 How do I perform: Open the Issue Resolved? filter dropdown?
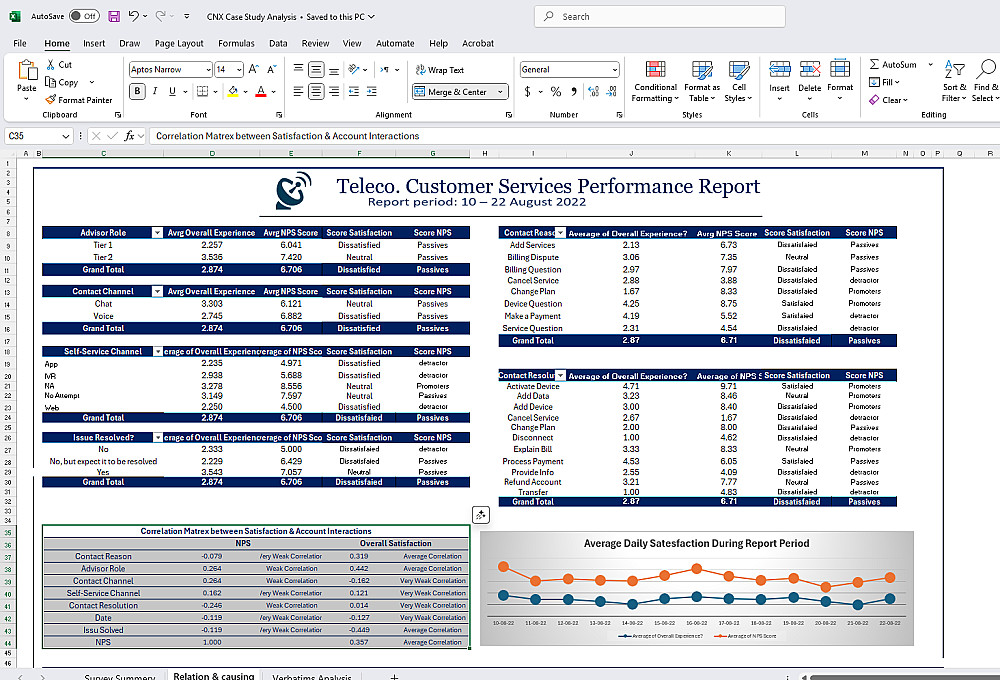coord(157,438)
